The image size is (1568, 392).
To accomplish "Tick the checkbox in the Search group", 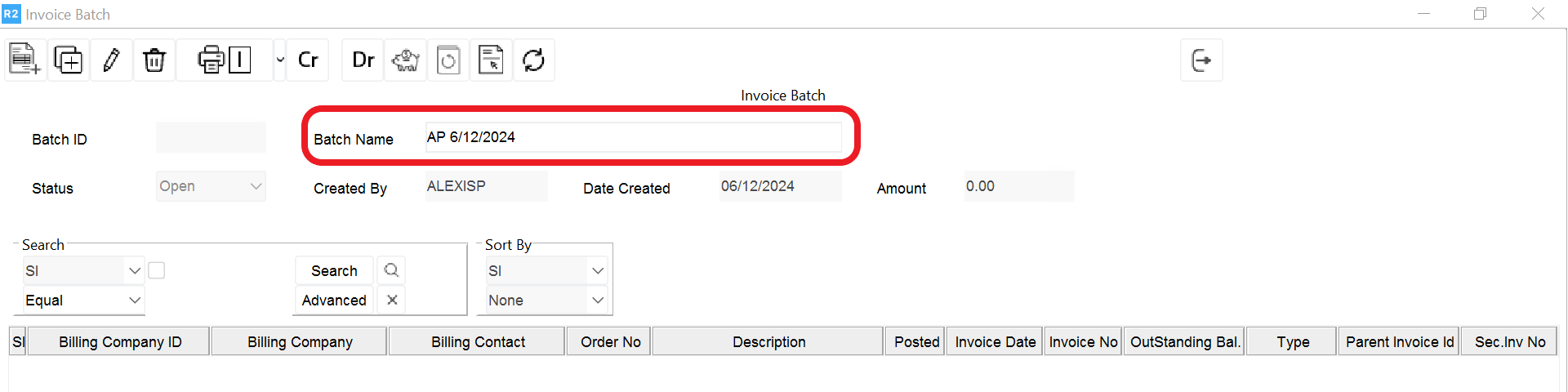I will click(x=157, y=270).
